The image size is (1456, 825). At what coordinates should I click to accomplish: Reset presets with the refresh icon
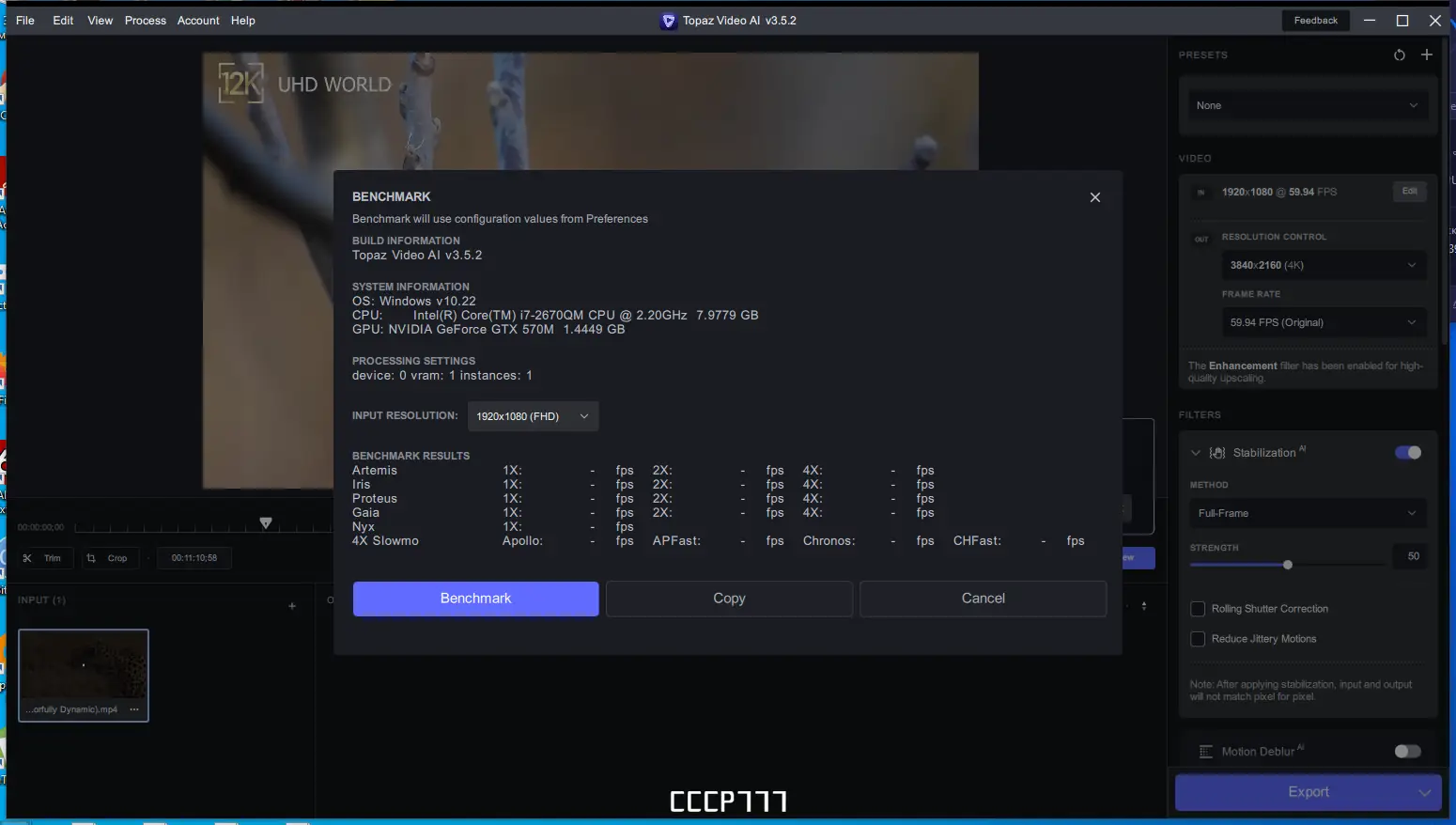1400,55
